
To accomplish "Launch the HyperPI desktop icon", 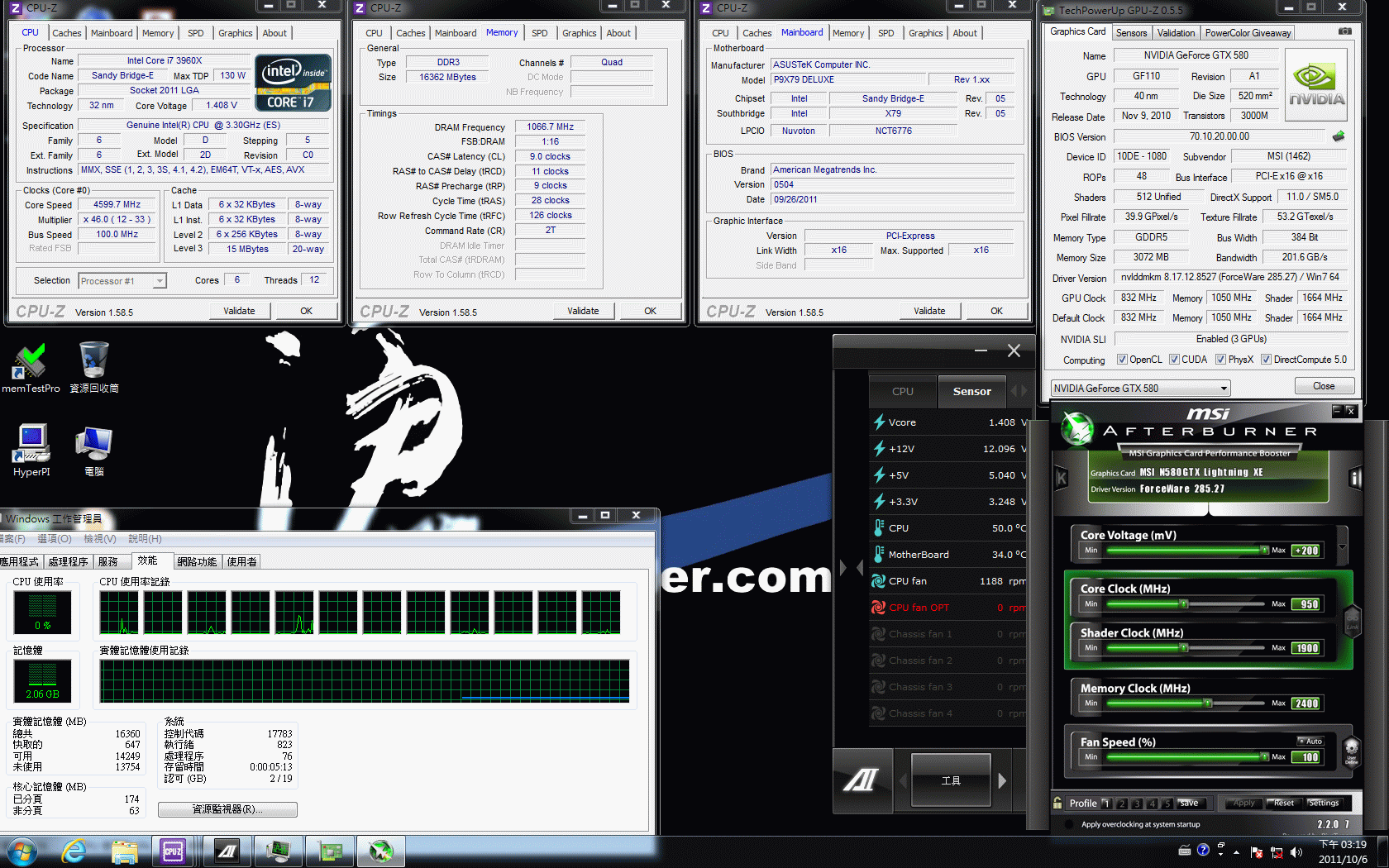I will coord(31,451).
